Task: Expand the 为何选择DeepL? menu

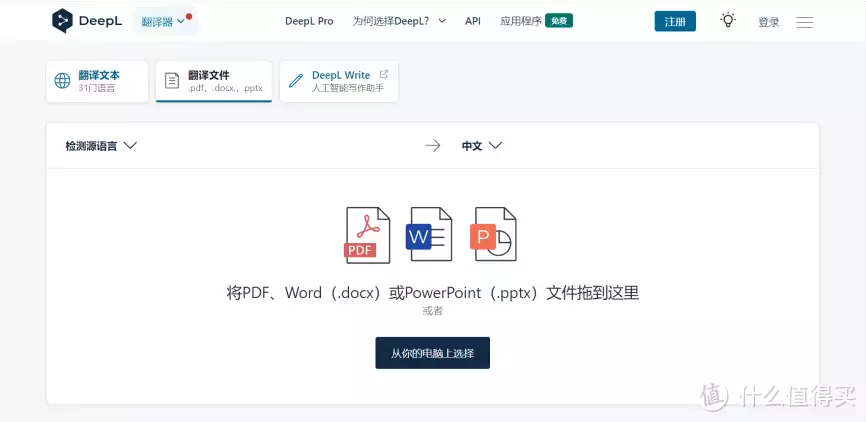Action: pyautogui.click(x=399, y=21)
